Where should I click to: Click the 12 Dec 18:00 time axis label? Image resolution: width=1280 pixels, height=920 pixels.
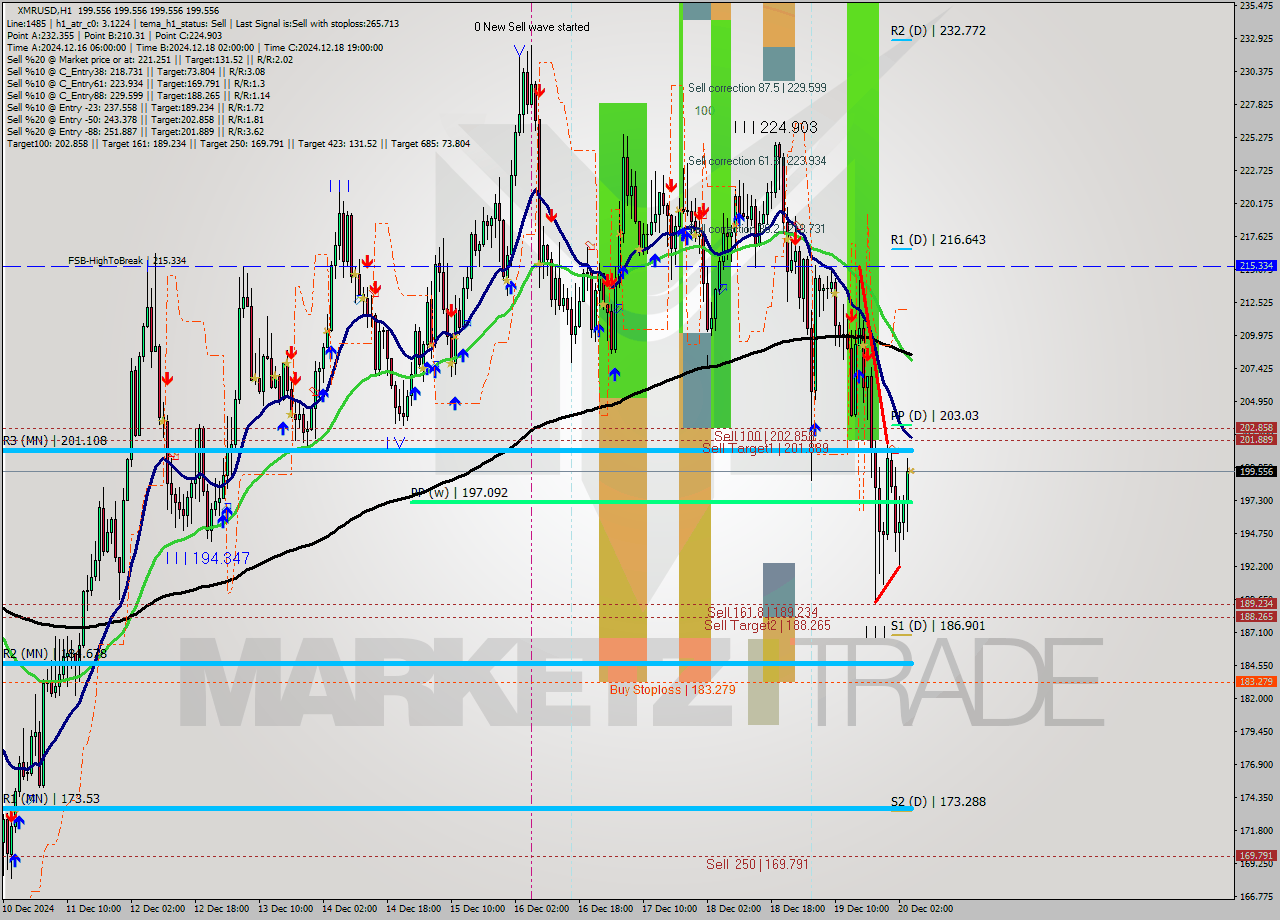[222, 909]
